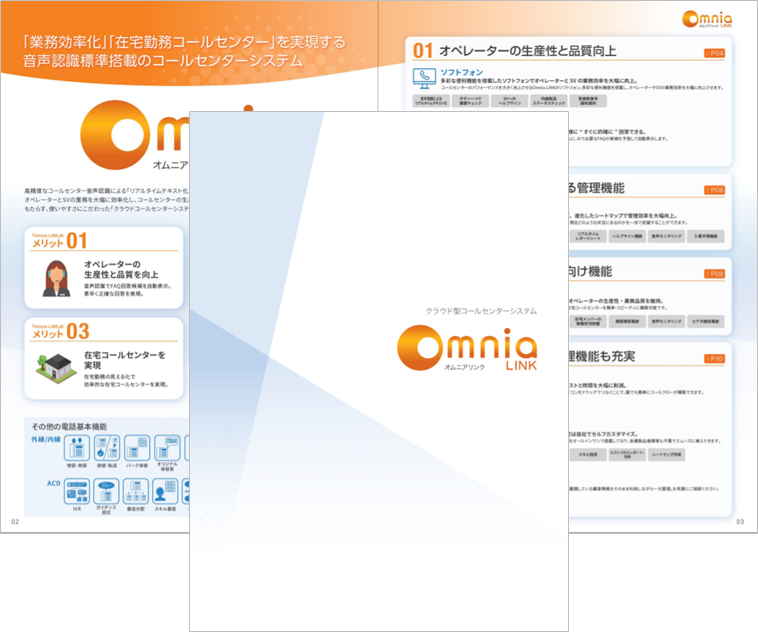Click the P06 page badge

(714, 190)
